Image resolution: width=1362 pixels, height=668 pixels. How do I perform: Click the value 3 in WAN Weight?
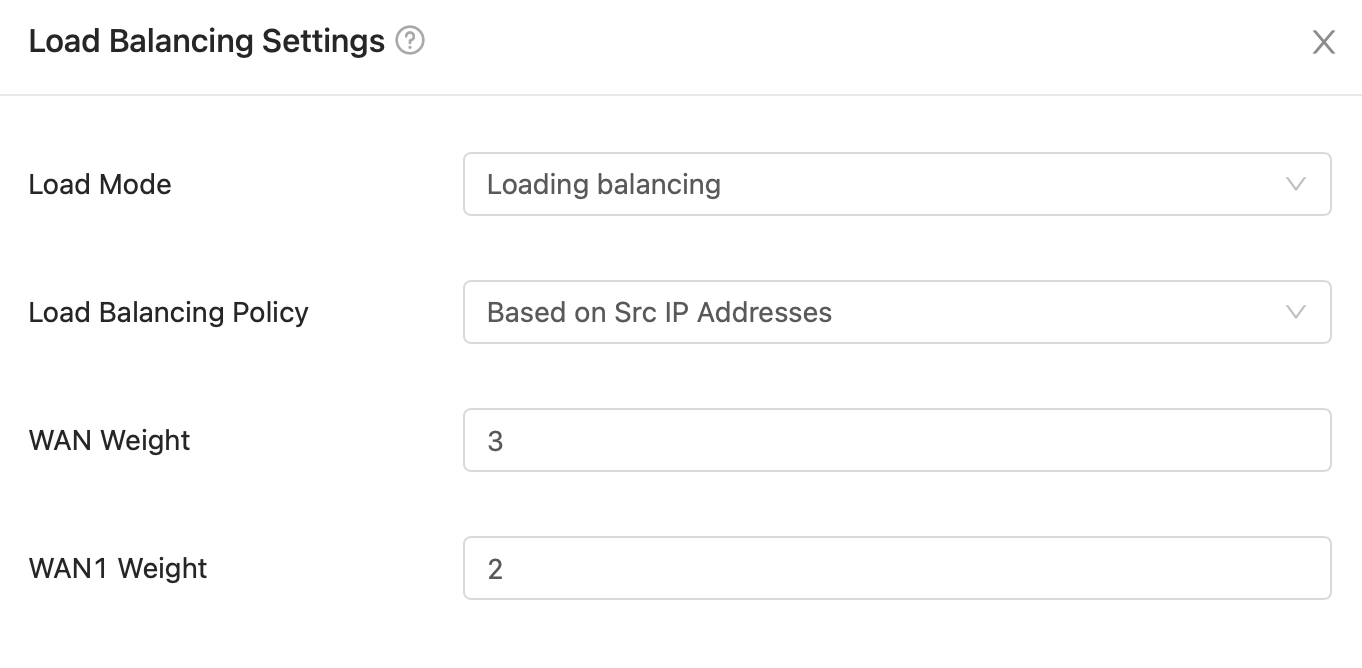[495, 442]
